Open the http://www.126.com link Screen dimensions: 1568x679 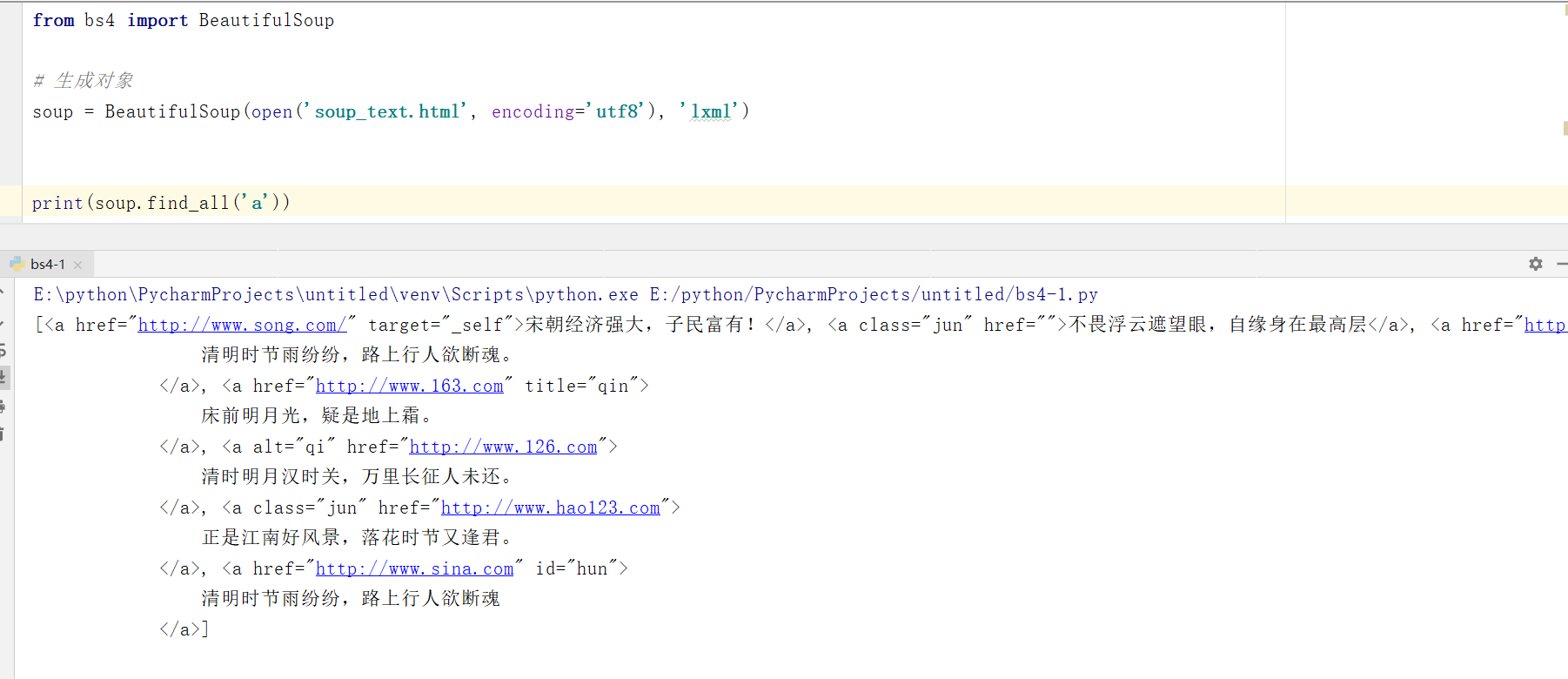tap(504, 447)
